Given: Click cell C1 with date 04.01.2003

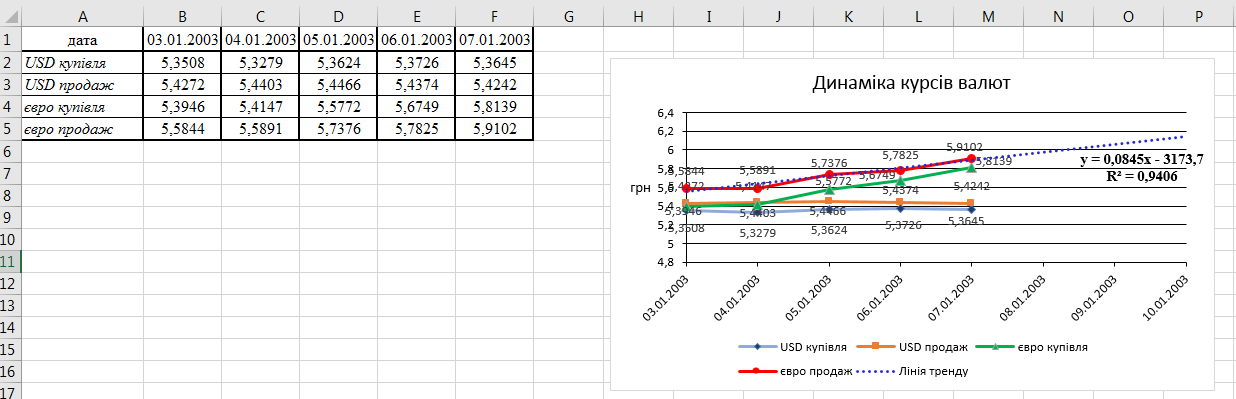Looking at the screenshot, I should click(x=260, y=40).
